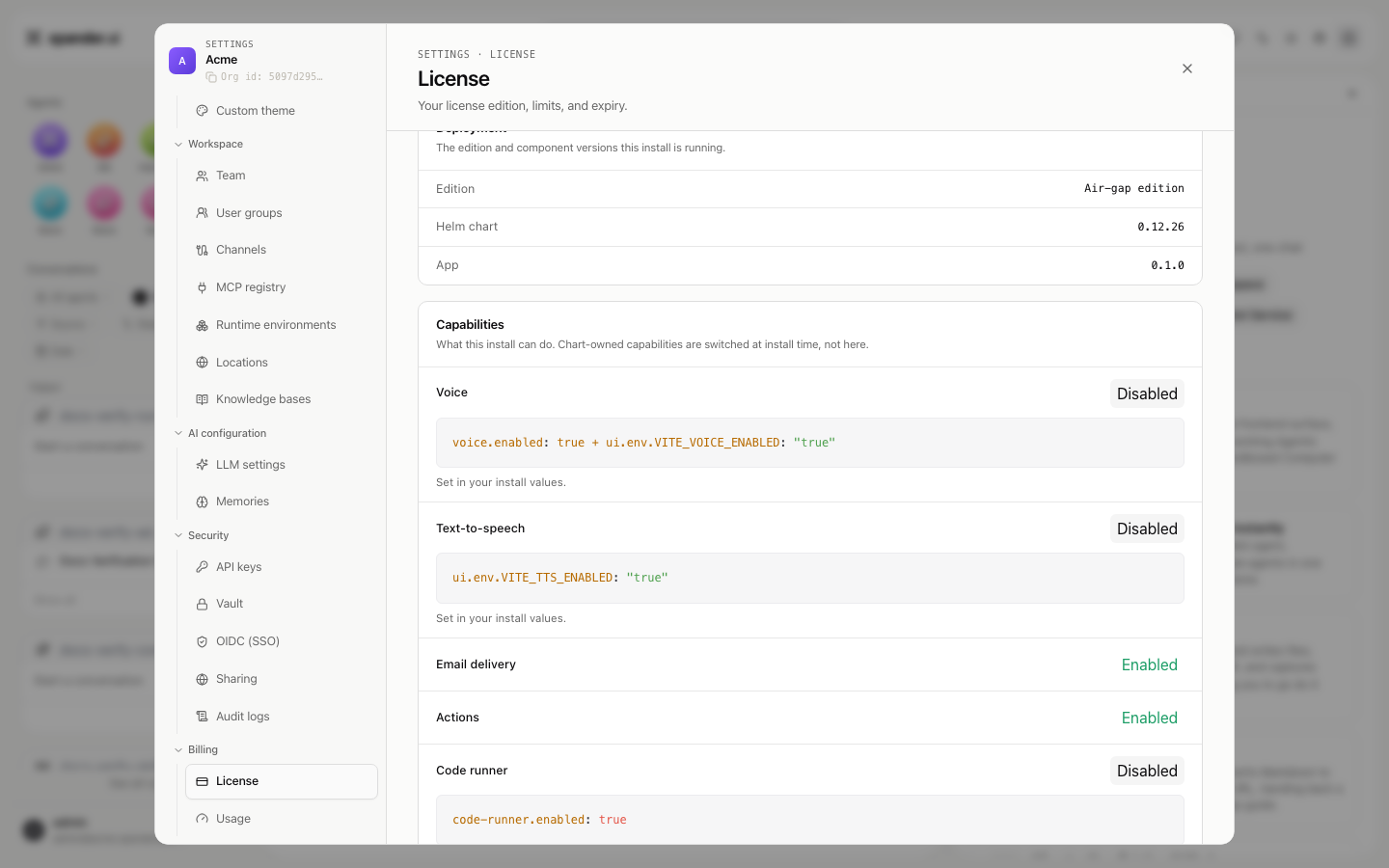Click the Audit logs icon
The image size is (1389, 868).
[x=203, y=717]
